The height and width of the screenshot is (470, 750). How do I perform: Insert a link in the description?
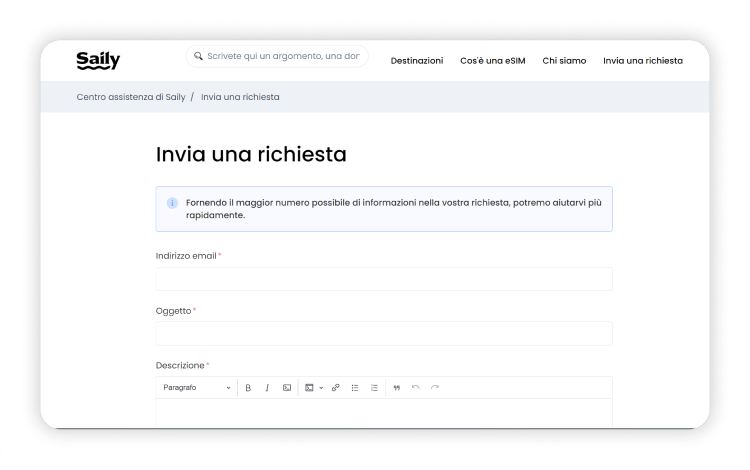pyautogui.click(x=336, y=387)
